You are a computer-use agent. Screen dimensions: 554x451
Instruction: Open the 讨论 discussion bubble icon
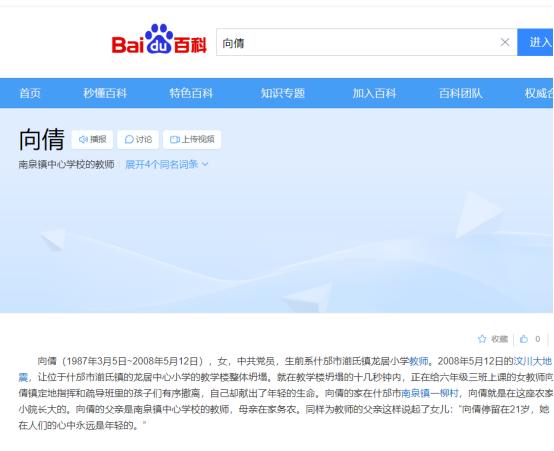point(129,139)
